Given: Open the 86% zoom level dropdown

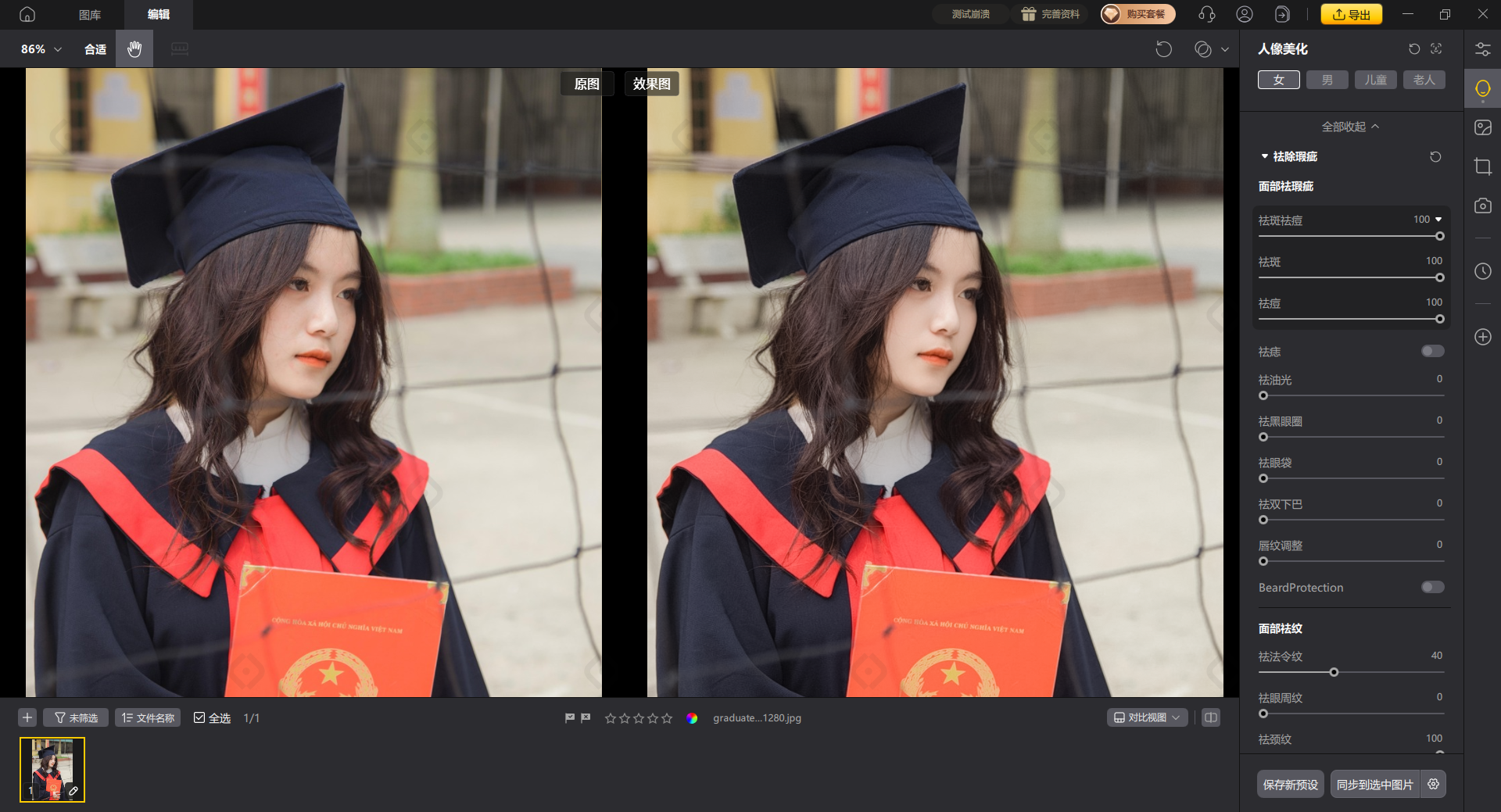Looking at the screenshot, I should coord(41,49).
